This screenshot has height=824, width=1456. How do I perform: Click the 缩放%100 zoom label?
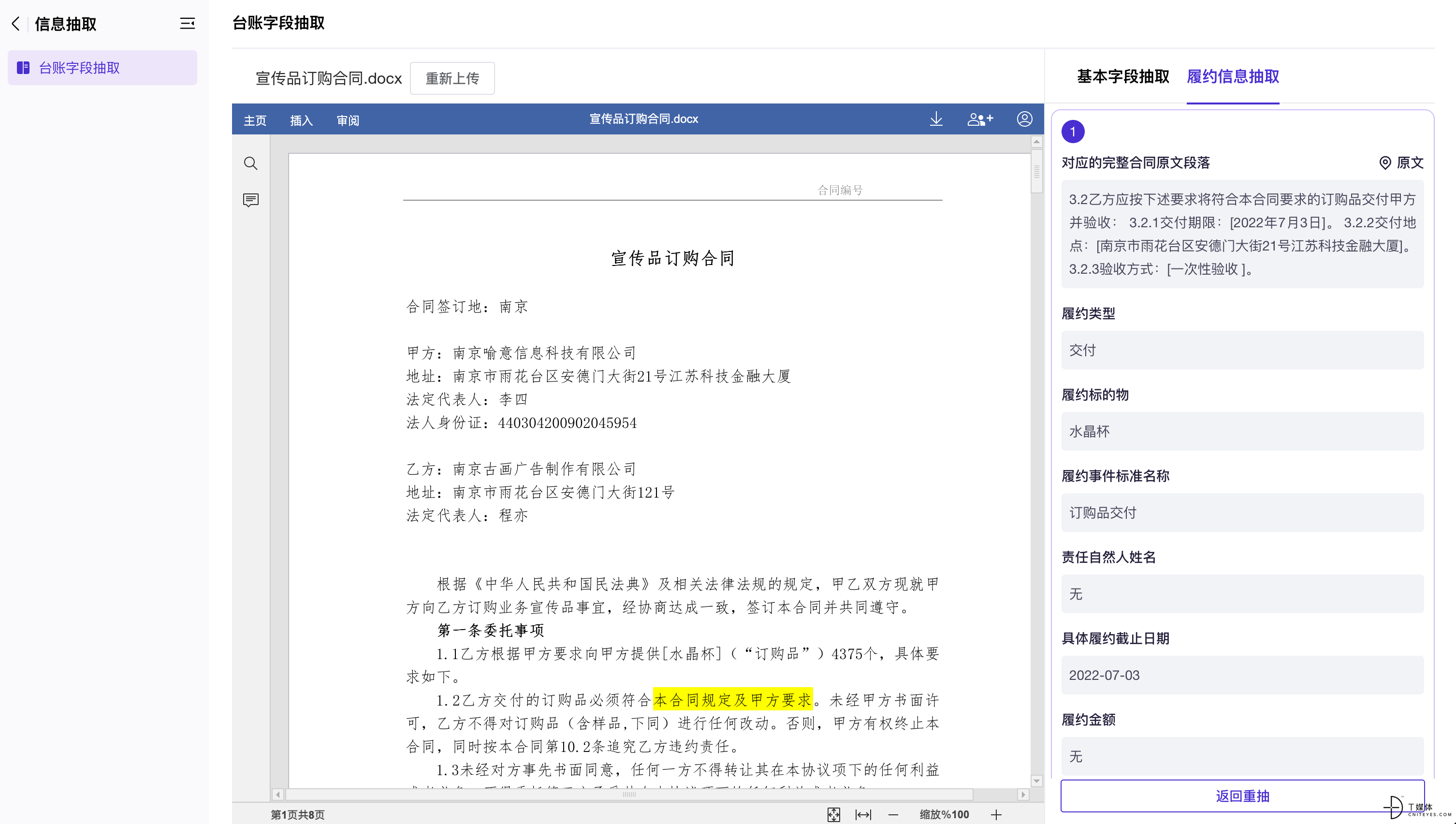pyautogui.click(x=944, y=814)
